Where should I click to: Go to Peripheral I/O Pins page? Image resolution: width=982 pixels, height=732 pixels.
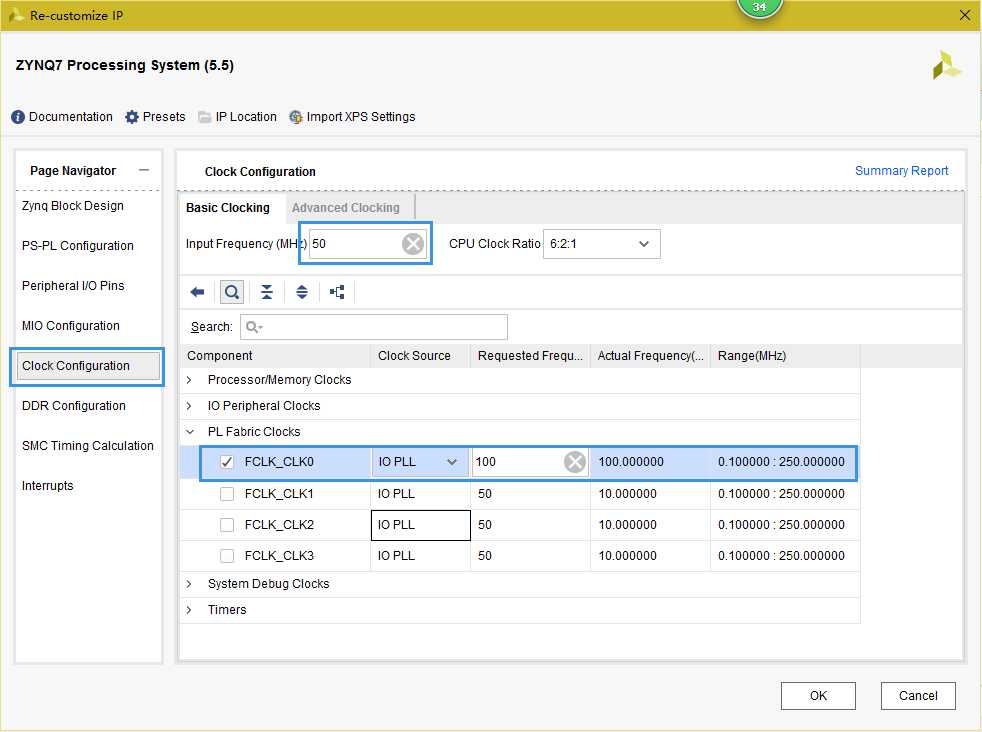point(73,286)
